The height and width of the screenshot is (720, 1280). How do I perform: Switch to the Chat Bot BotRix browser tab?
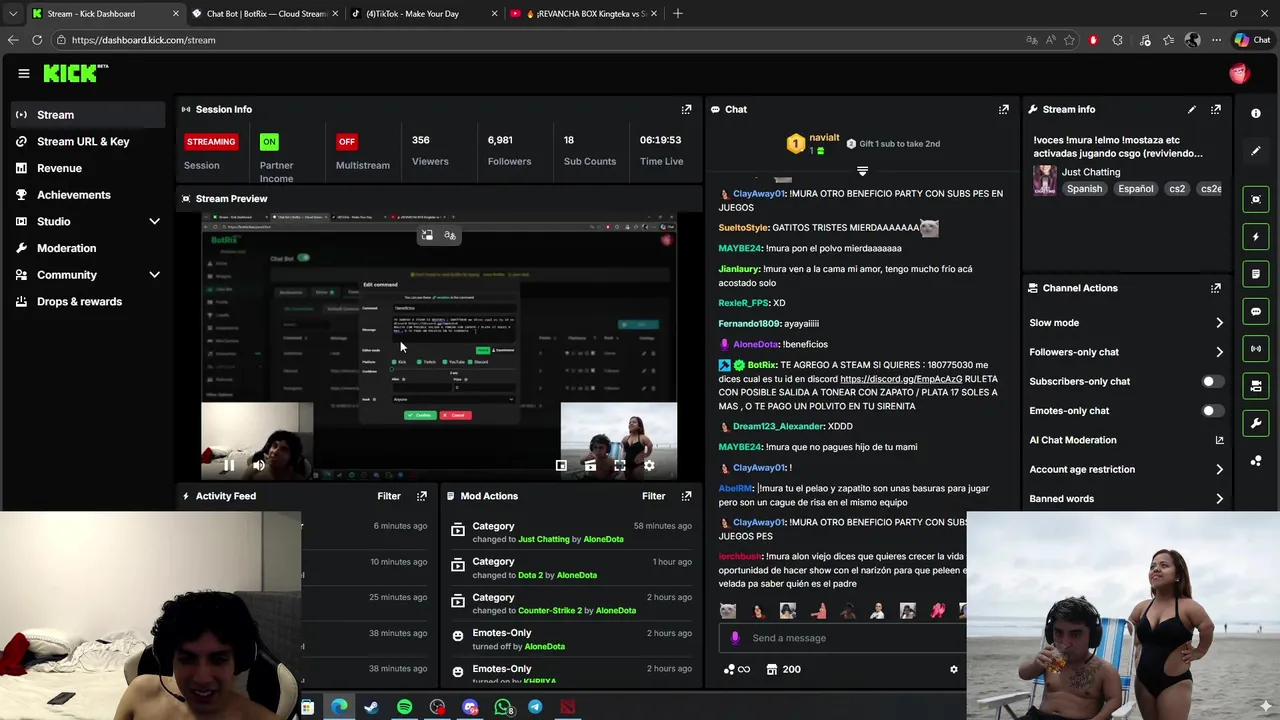266,14
